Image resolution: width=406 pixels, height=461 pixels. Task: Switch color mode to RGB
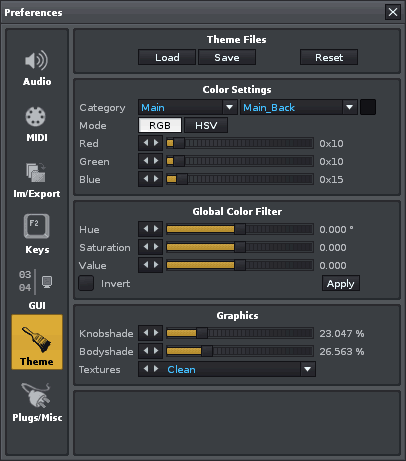(x=160, y=125)
